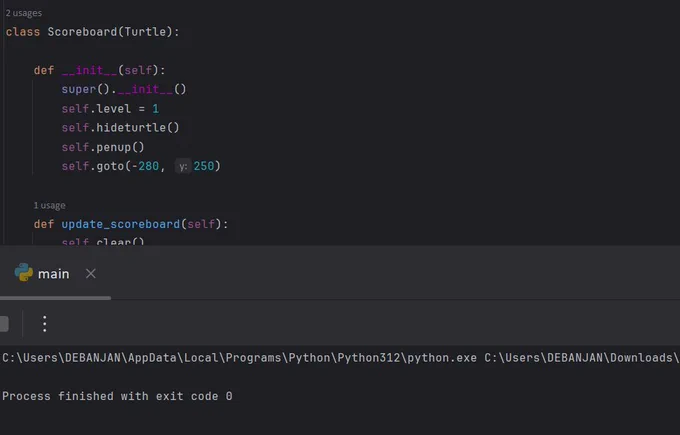This screenshot has width=680, height=435.
Task: Click the 'self.level = 1' line
Action: [x=110, y=108]
